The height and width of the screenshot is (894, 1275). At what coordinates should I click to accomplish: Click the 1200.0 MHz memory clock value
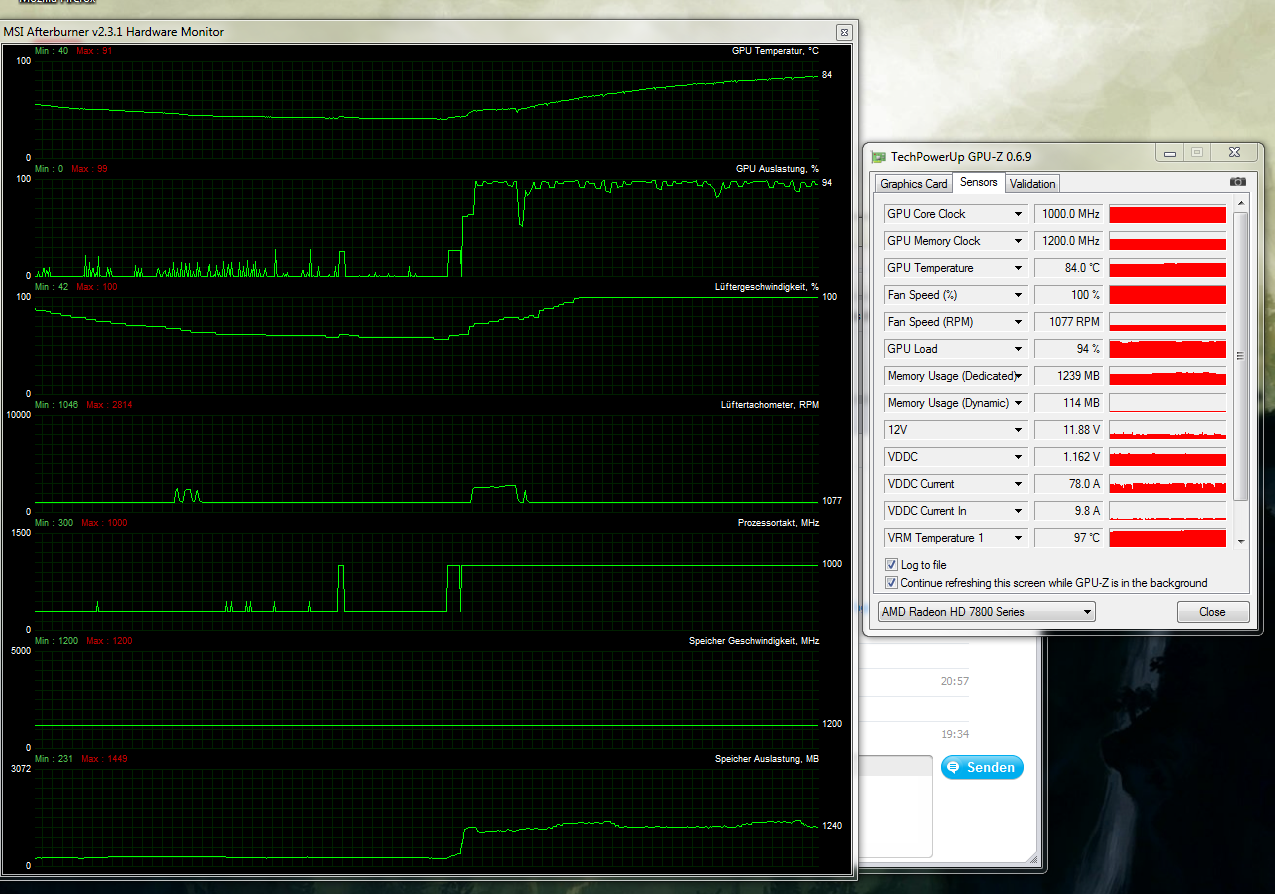point(1068,241)
